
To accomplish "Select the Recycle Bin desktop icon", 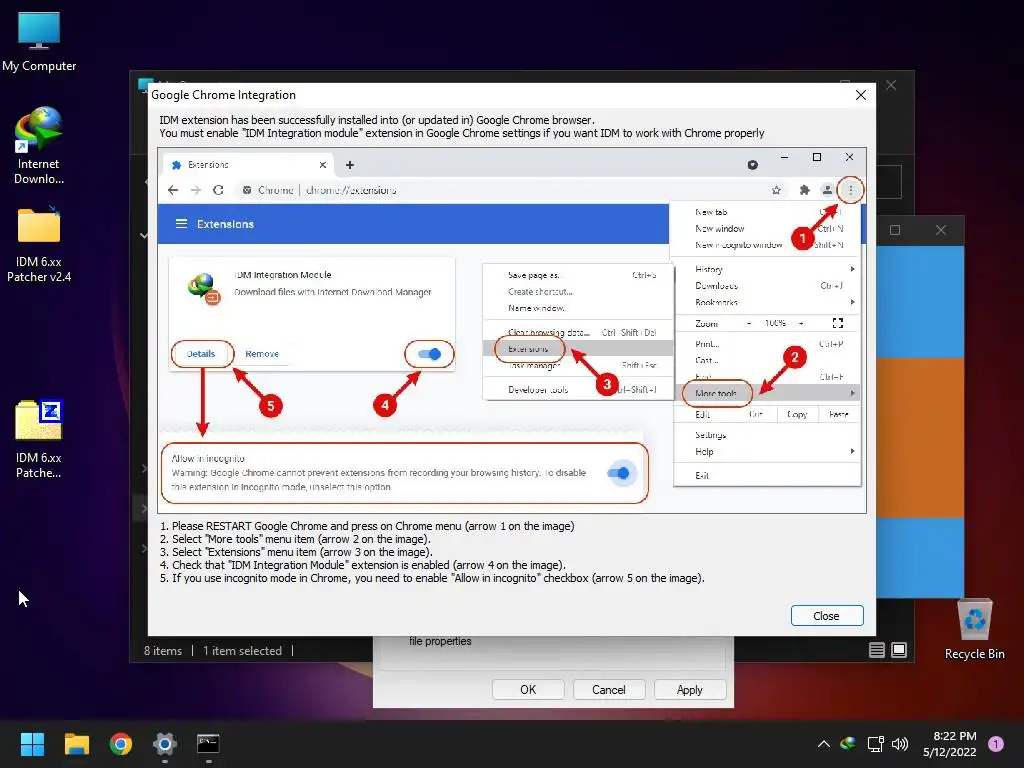I will coord(974,630).
